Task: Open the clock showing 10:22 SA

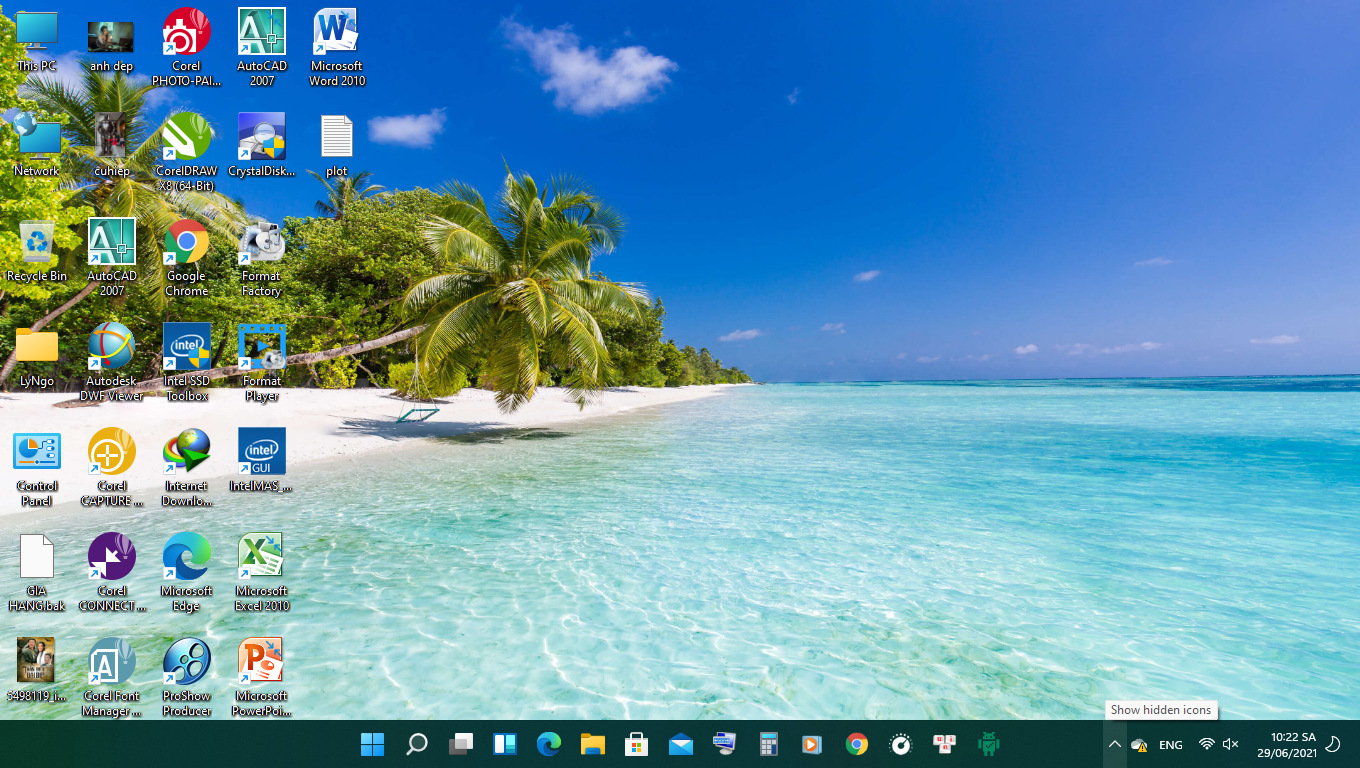Action: point(1286,744)
